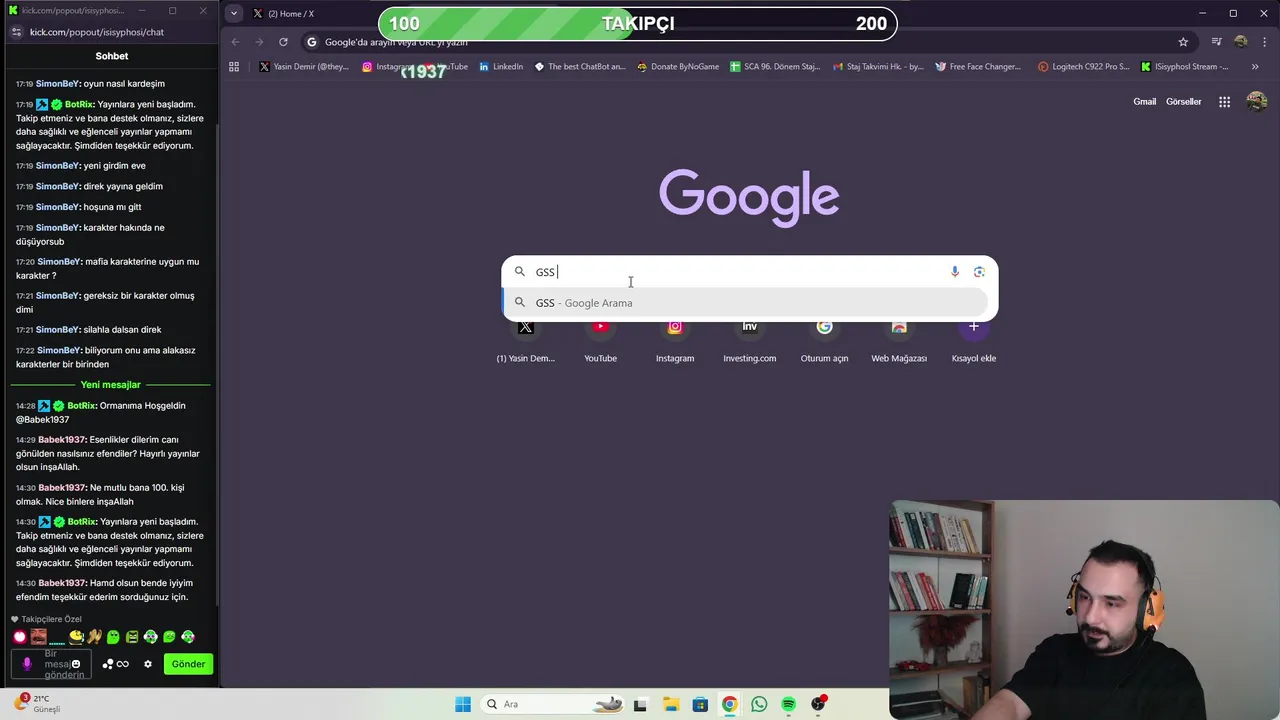1280x720 pixels.
Task: Open the Yasin Demir bookmark
Action: [x=304, y=67]
